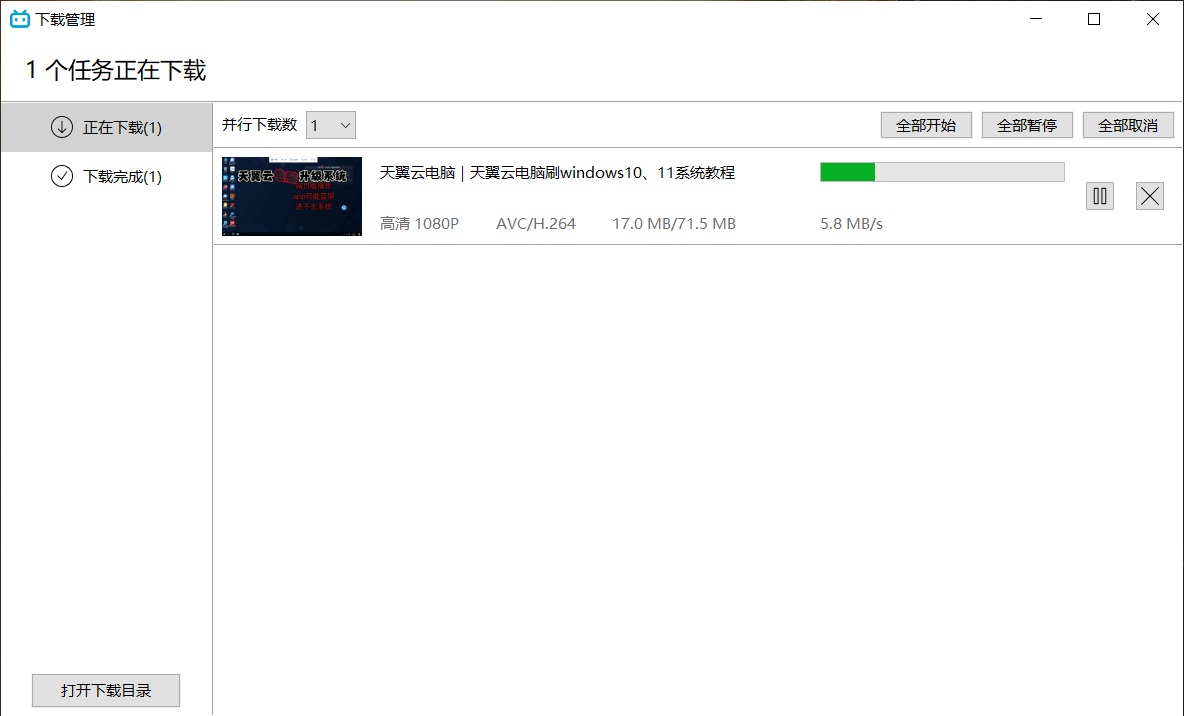The height and width of the screenshot is (716, 1184).
Task: Click the 高清 1080P quality label
Action: [419, 224]
